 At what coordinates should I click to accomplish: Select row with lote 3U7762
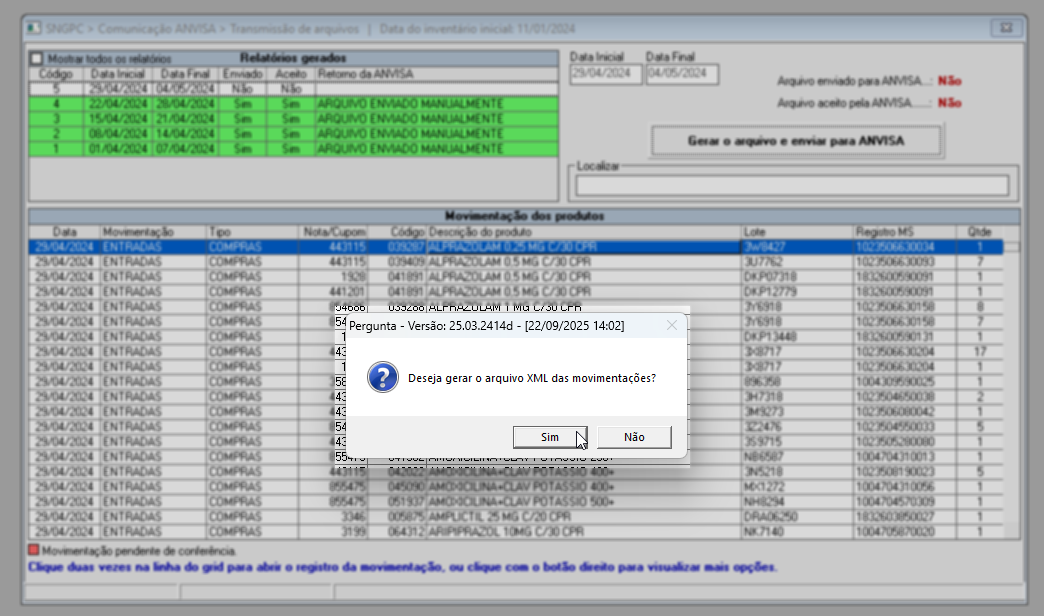point(516,262)
